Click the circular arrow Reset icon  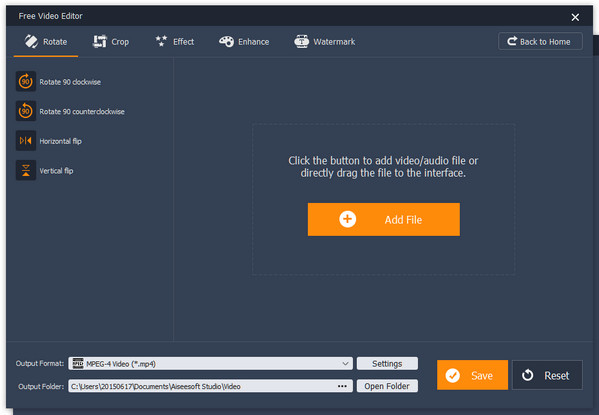coord(528,375)
